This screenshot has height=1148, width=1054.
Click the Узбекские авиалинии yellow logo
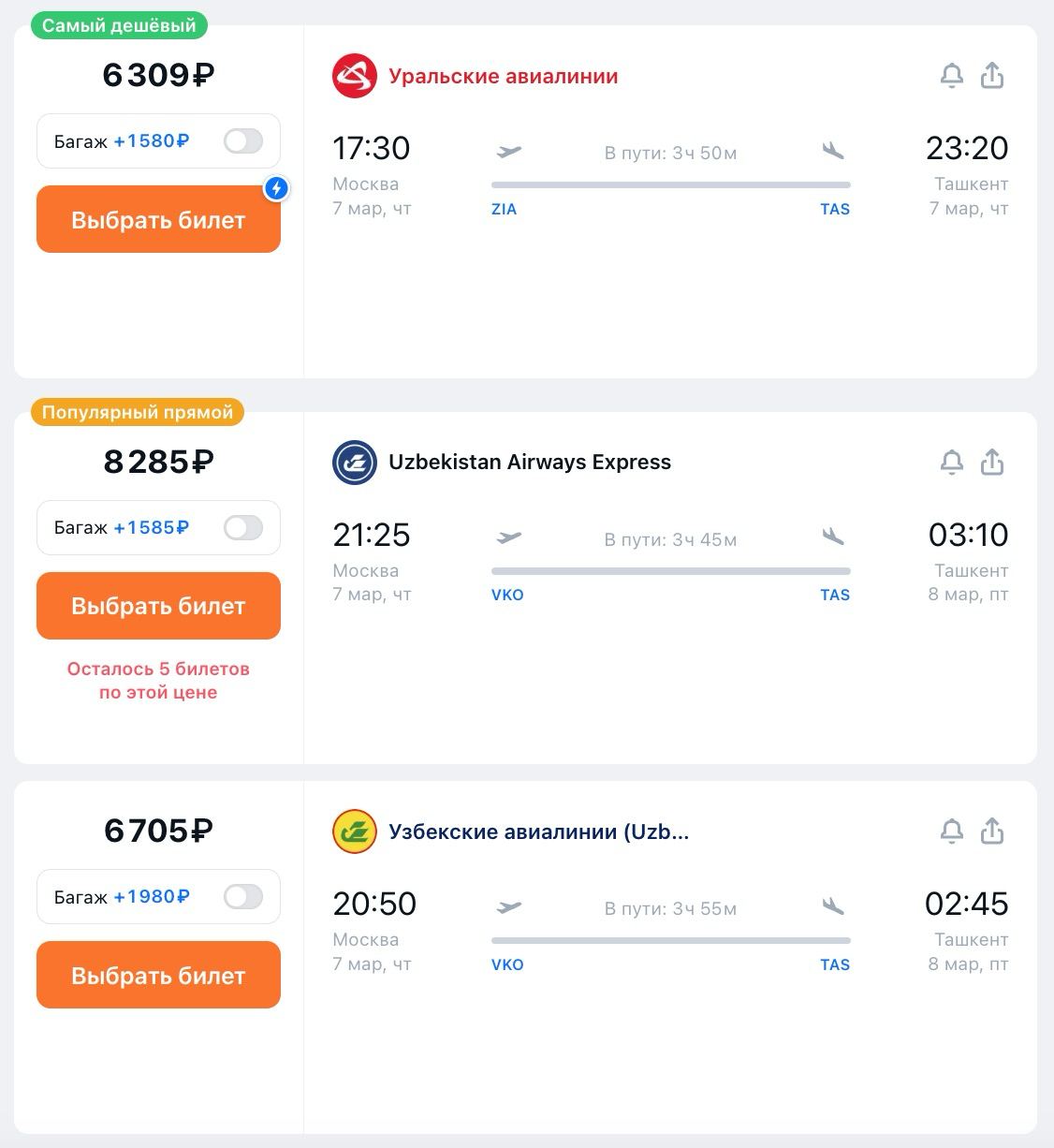pyautogui.click(x=355, y=832)
